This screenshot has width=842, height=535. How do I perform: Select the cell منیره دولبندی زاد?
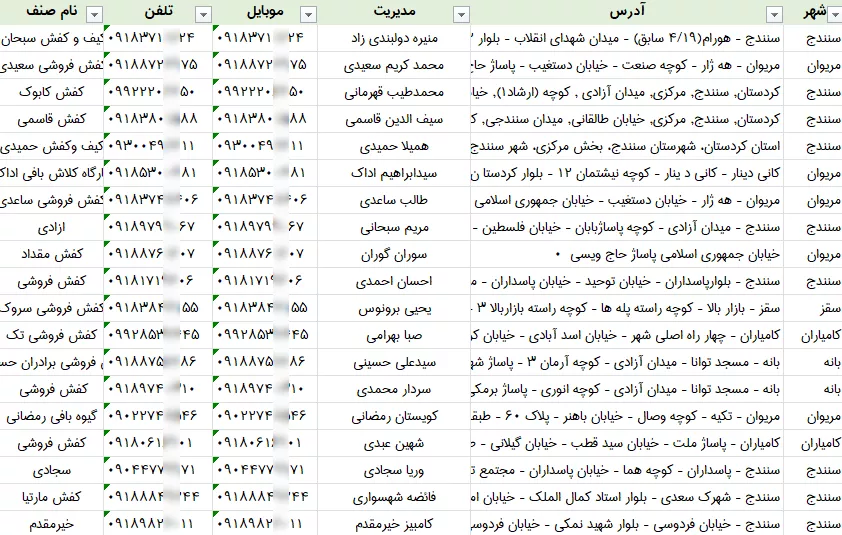tap(394, 38)
